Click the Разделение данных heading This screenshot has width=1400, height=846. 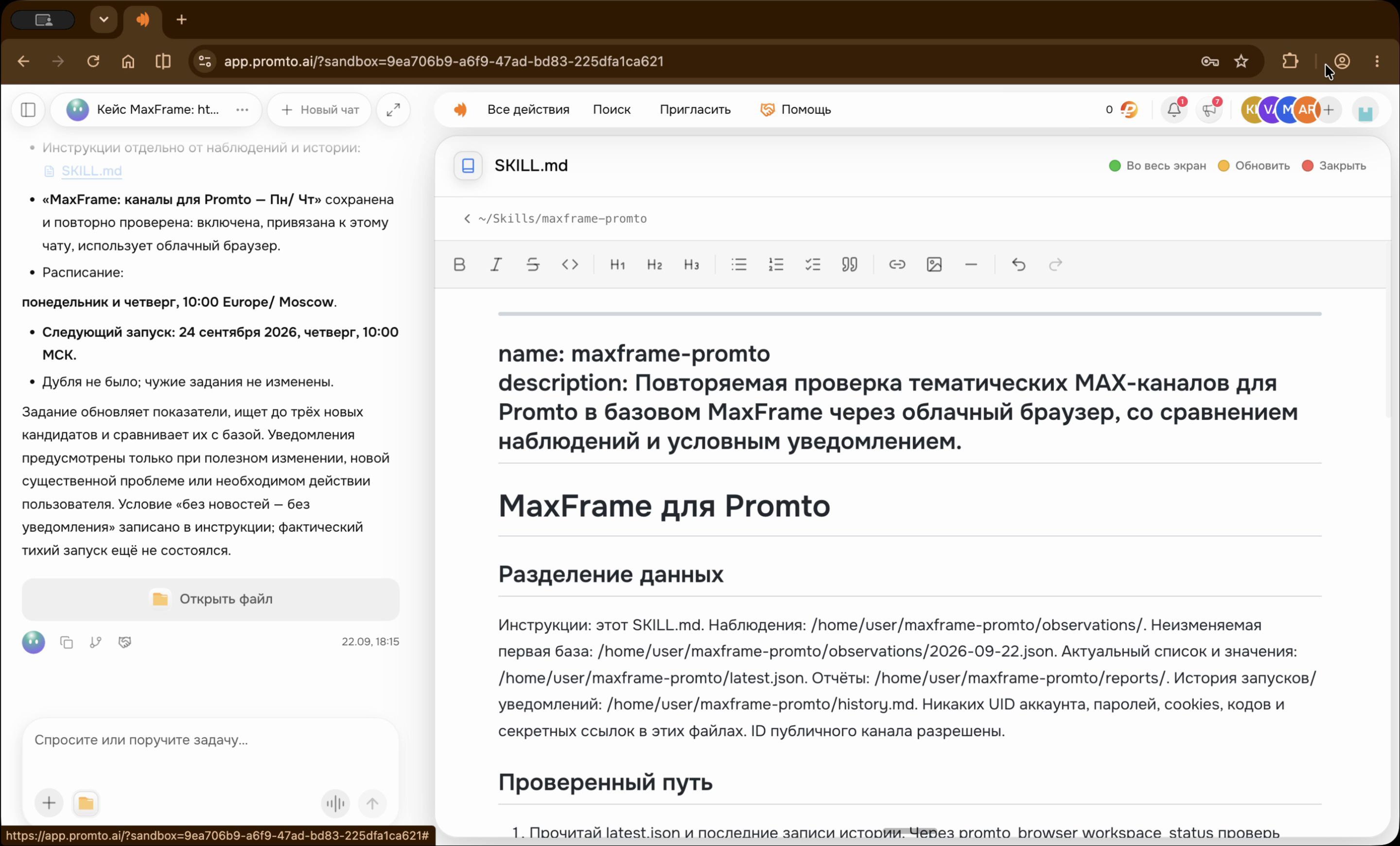610,574
